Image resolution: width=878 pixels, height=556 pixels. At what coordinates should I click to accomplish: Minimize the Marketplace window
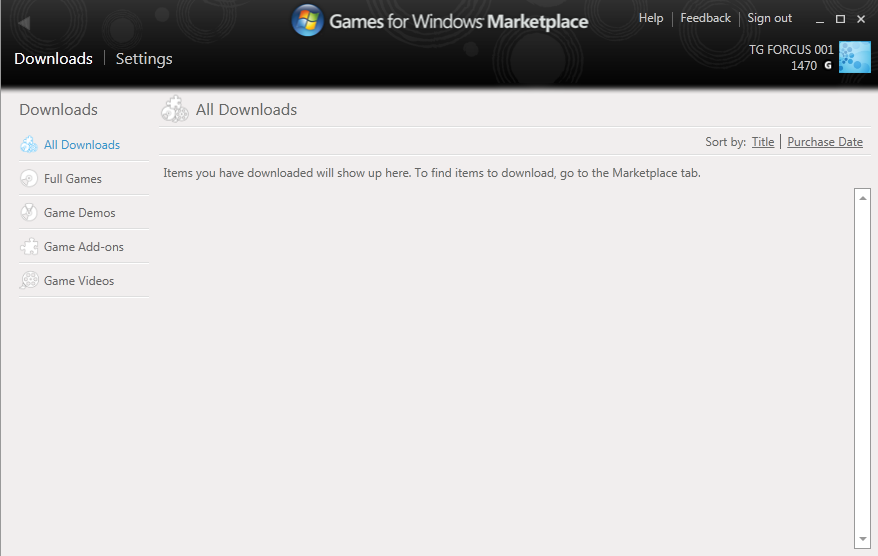click(820, 20)
